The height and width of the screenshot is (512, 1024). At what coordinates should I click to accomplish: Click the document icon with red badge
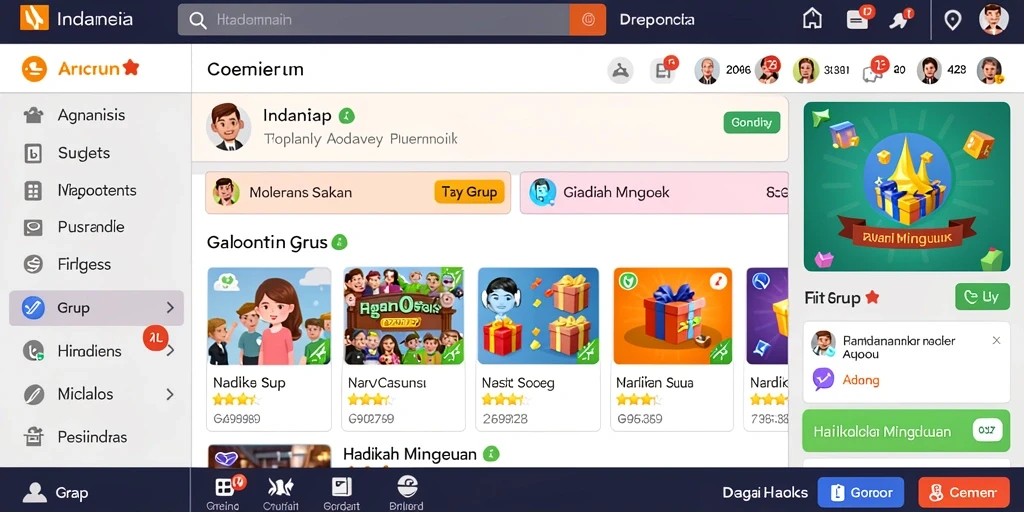[x=664, y=70]
